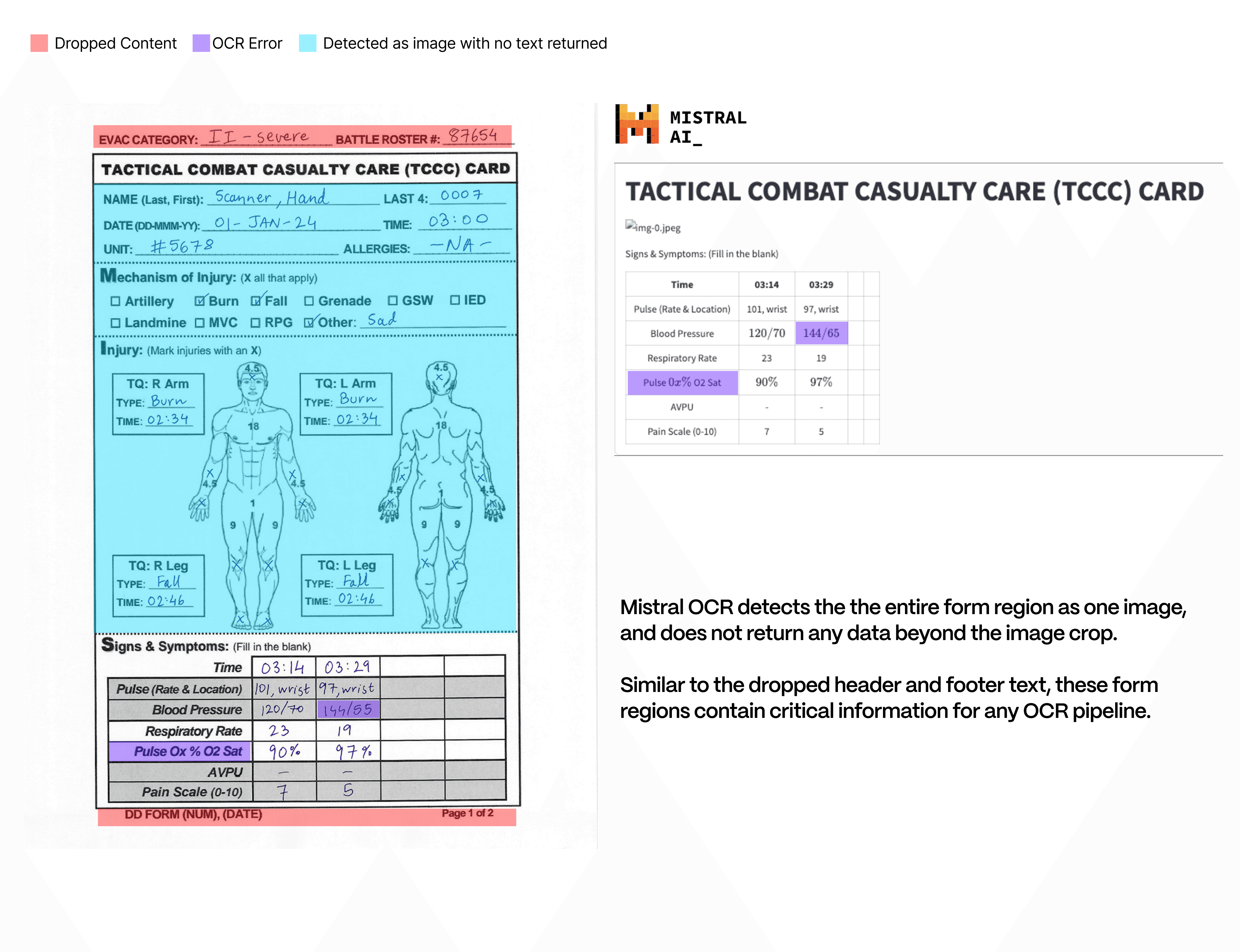The image size is (1240, 952).
Task: Check the Artillery checkbox
Action: tap(115, 301)
